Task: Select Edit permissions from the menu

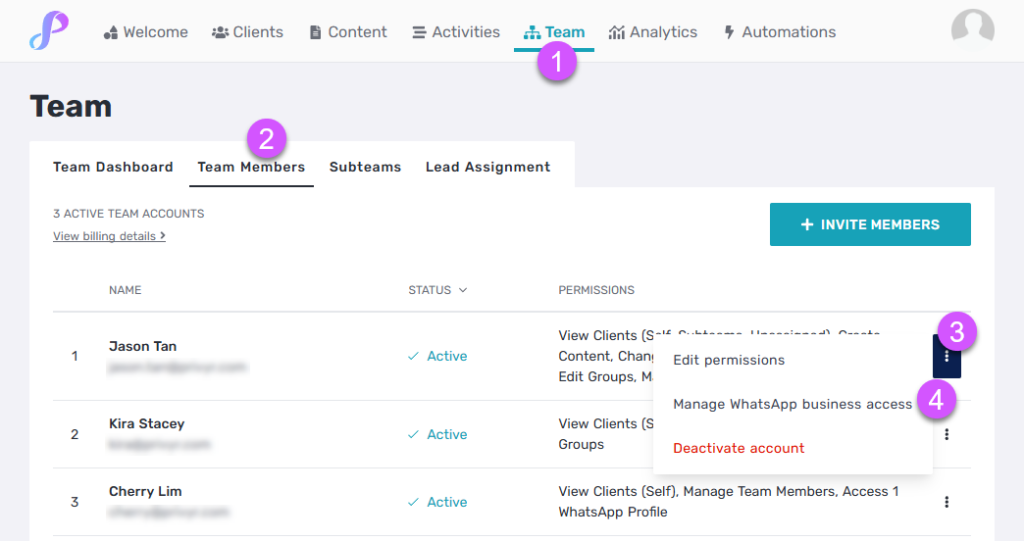Action: tap(729, 360)
